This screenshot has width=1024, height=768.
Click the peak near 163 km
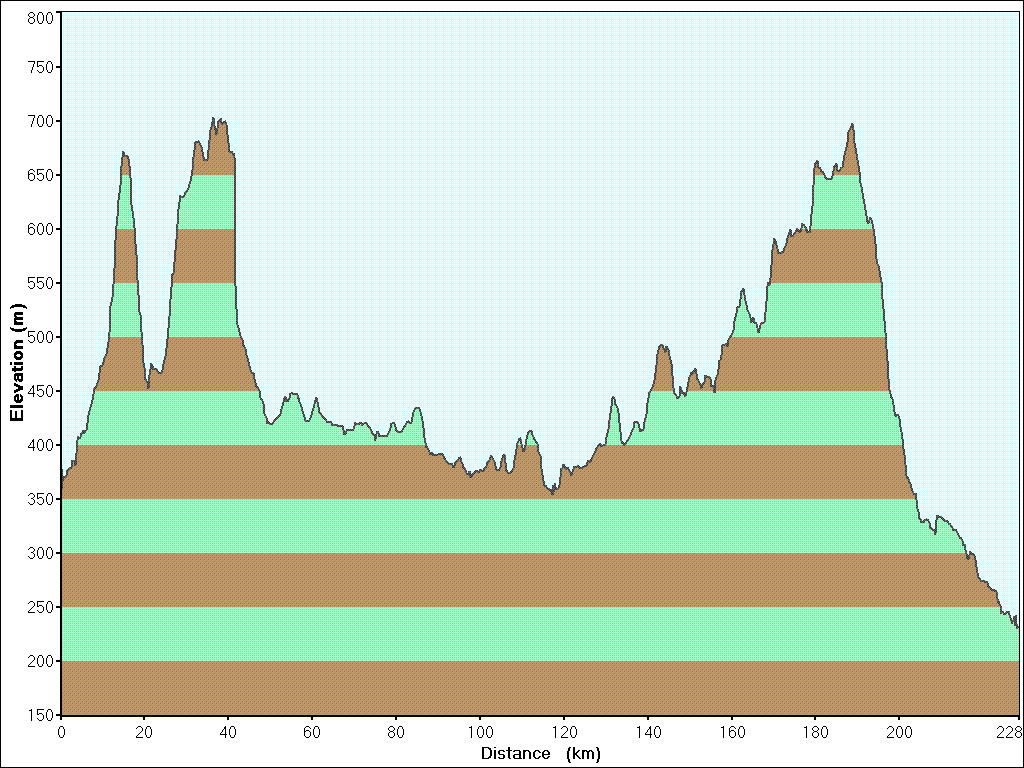click(x=743, y=290)
